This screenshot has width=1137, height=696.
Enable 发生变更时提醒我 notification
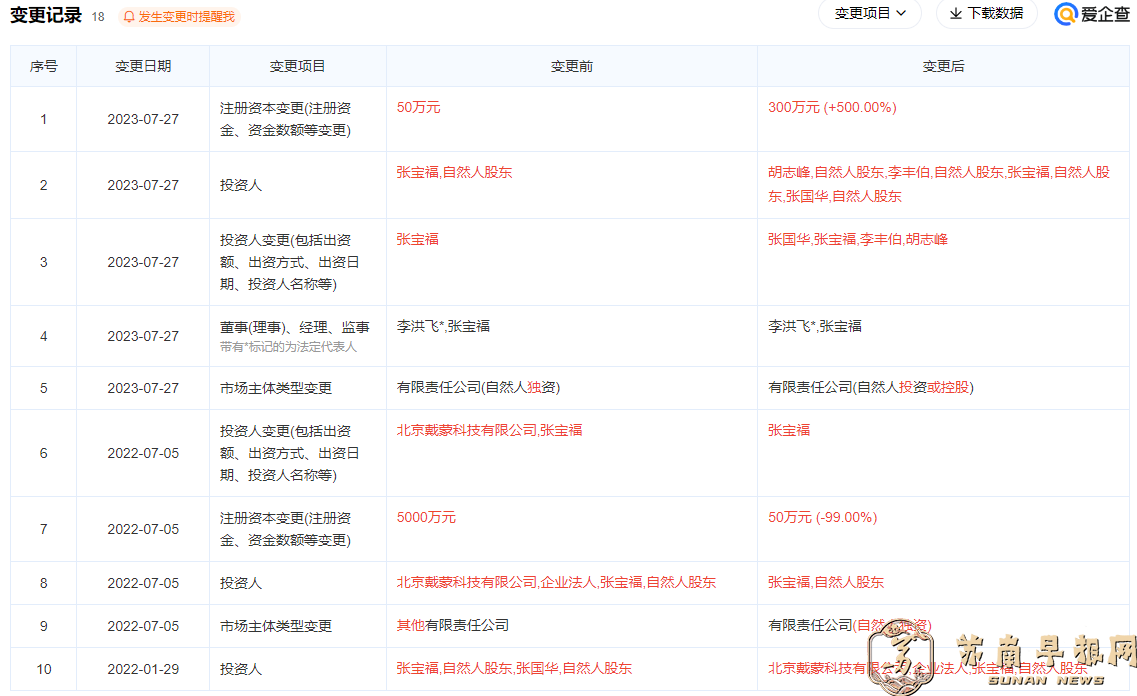coord(187,17)
